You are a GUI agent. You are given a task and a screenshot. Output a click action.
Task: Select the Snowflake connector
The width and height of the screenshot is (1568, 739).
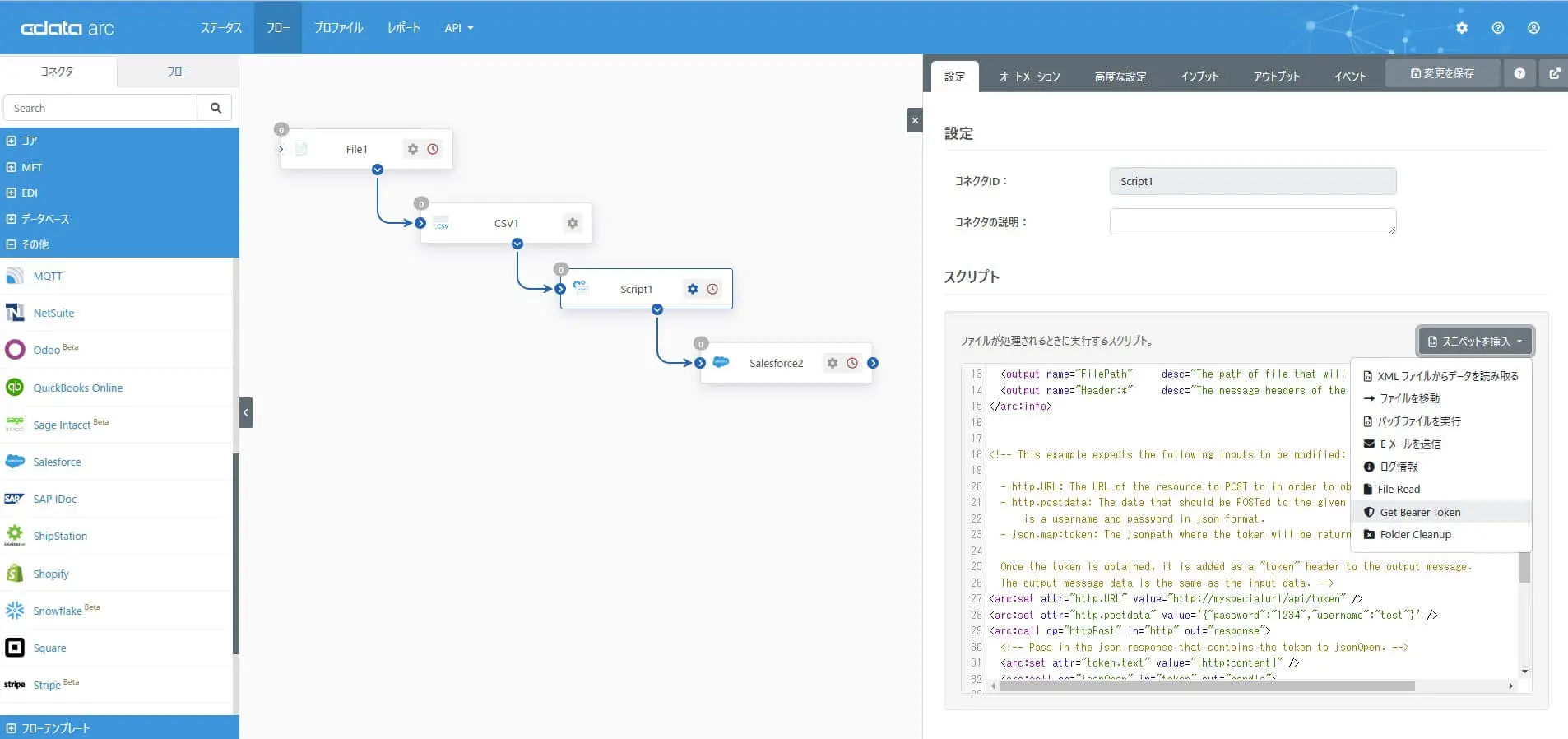pos(116,611)
